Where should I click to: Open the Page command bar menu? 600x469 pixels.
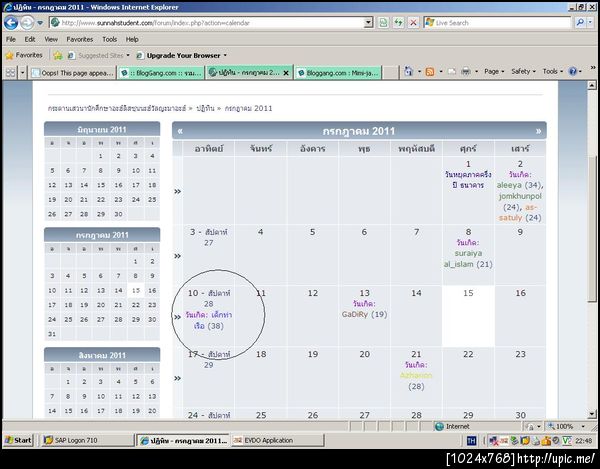tap(494, 72)
